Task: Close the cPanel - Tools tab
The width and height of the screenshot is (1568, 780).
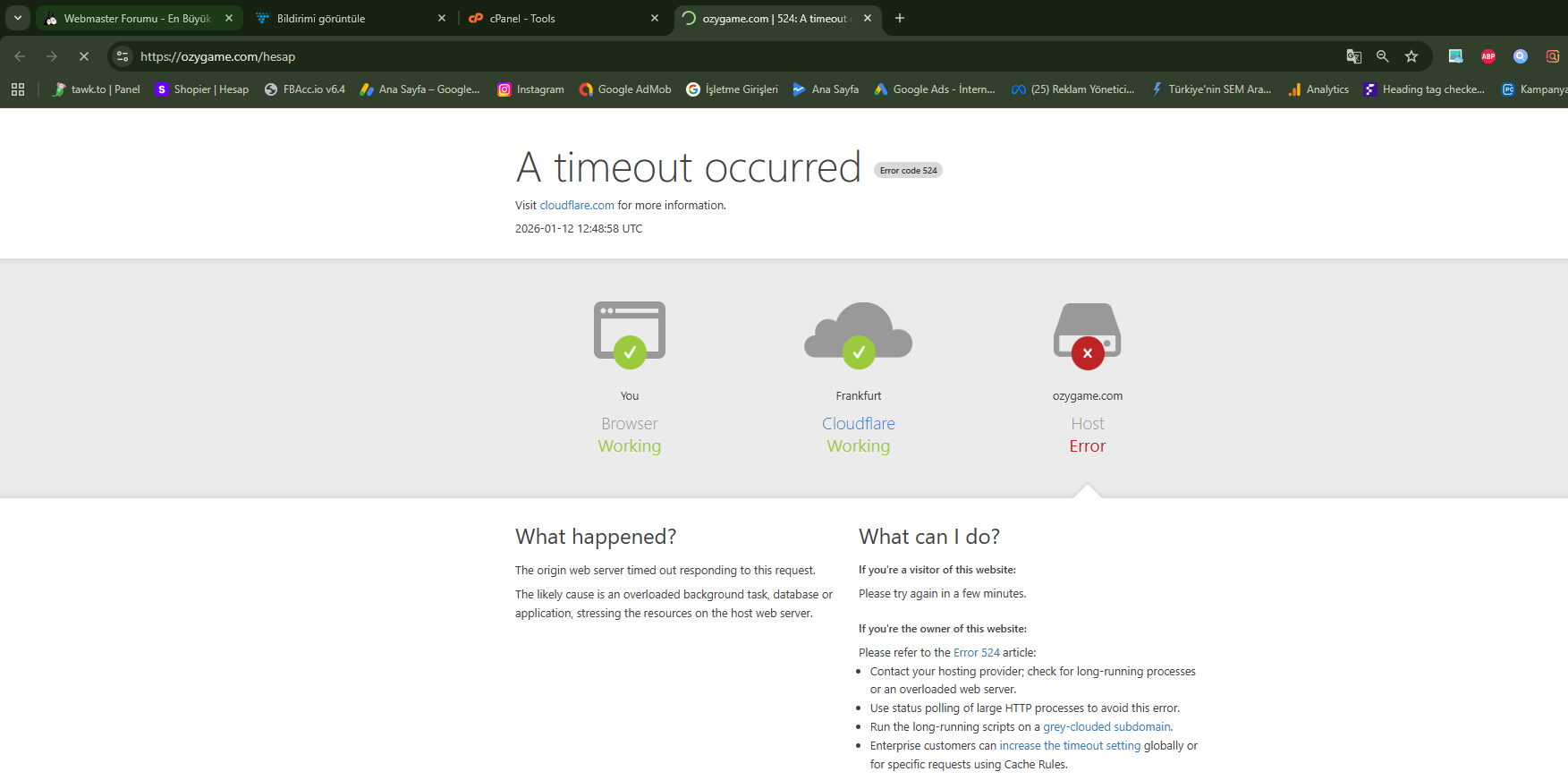Action: tap(655, 18)
